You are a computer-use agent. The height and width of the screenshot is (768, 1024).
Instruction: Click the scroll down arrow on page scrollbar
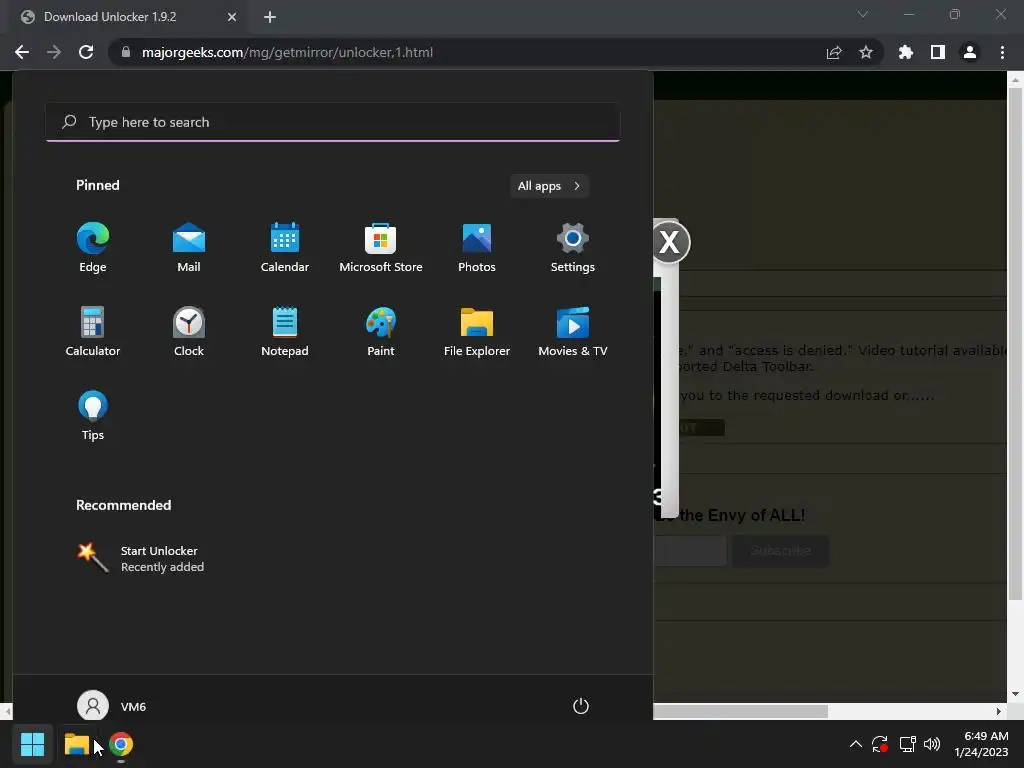click(1015, 694)
